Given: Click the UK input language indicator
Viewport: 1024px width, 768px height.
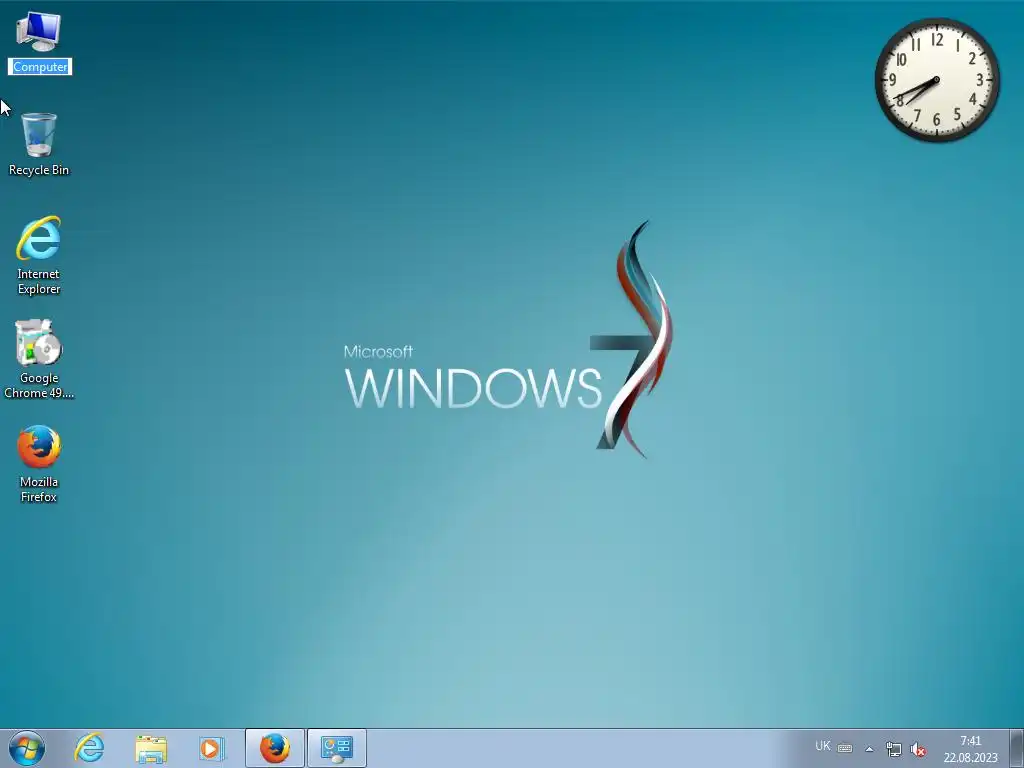Looking at the screenshot, I should [823, 746].
